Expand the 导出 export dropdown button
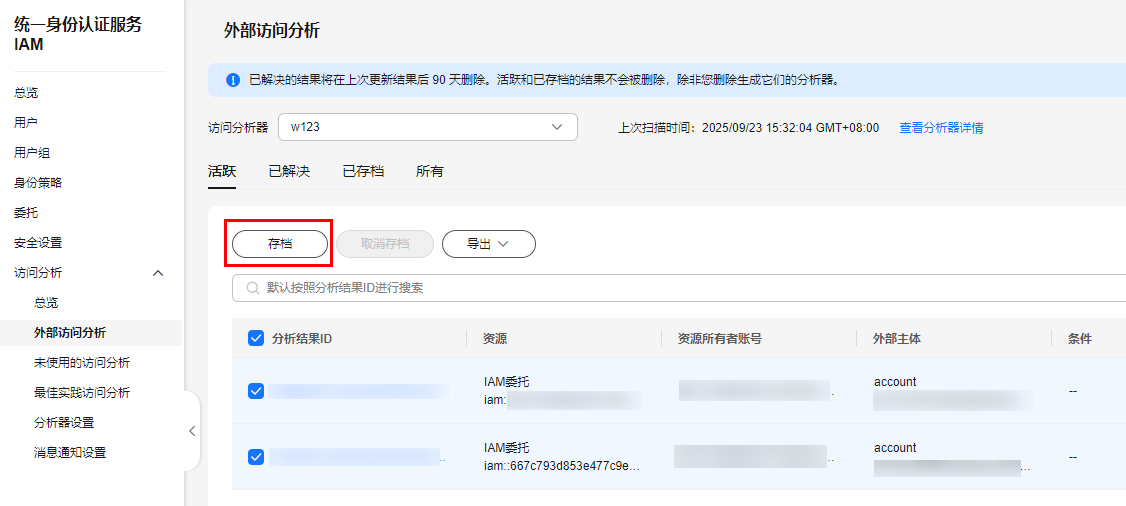Viewport: 1126px width, 506px height. pos(488,244)
